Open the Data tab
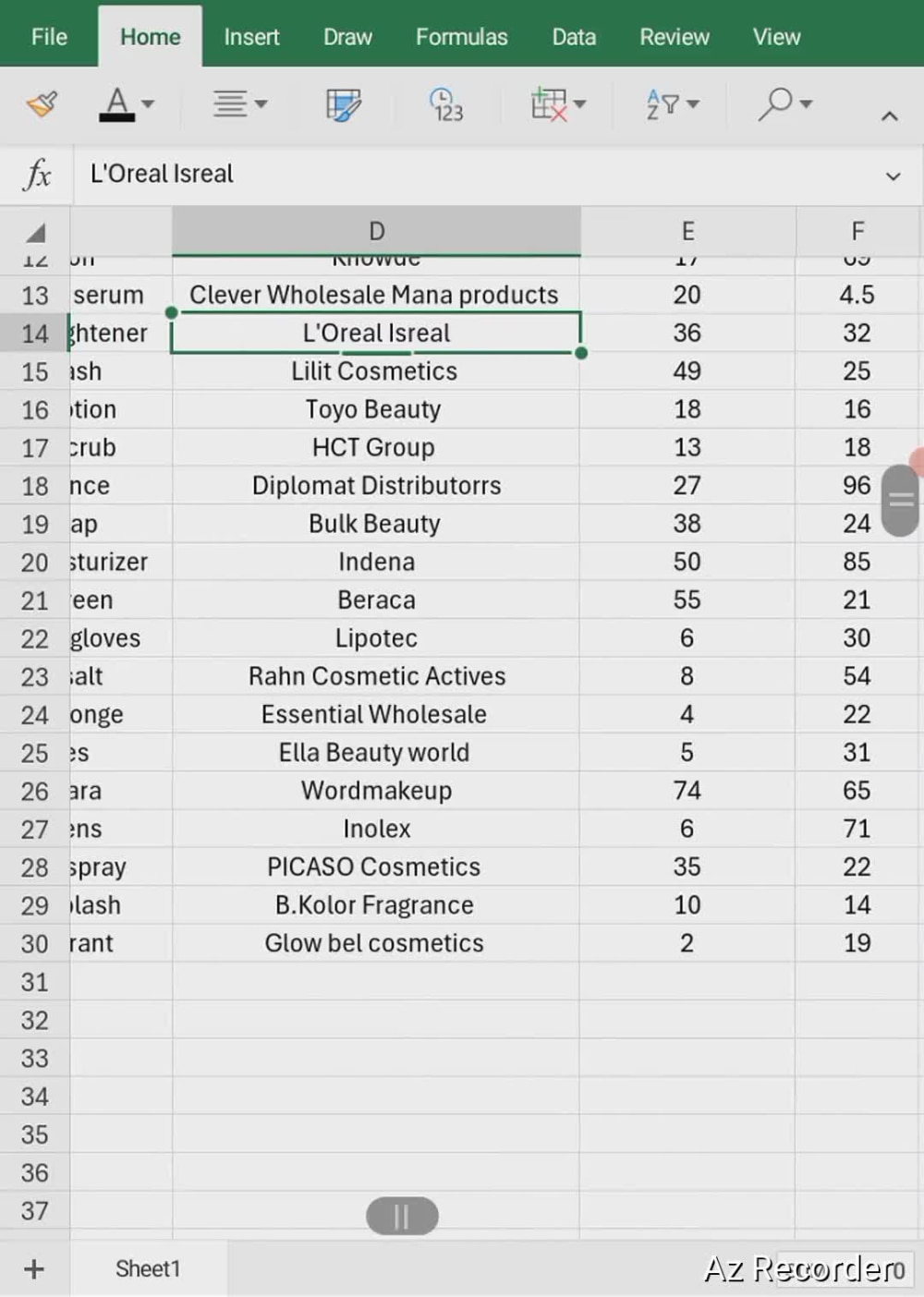This screenshot has width=924, height=1297. 574,37
